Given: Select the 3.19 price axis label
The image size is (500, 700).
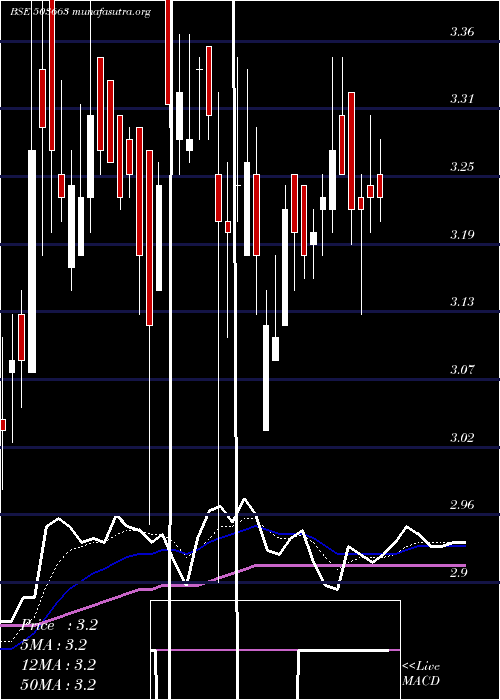Looking at the screenshot, I should [462, 235].
